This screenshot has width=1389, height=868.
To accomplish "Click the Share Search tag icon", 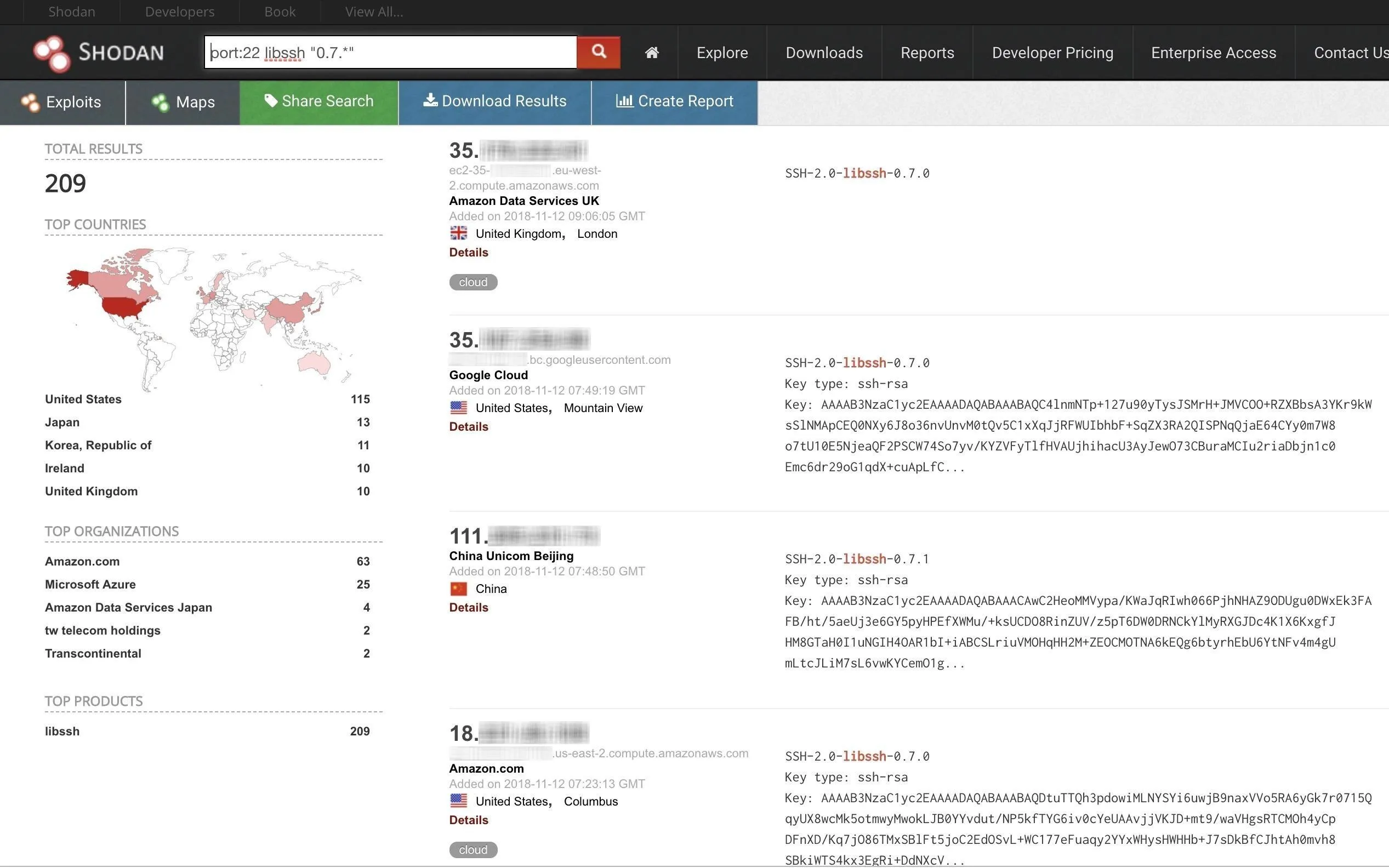I will click(271, 101).
